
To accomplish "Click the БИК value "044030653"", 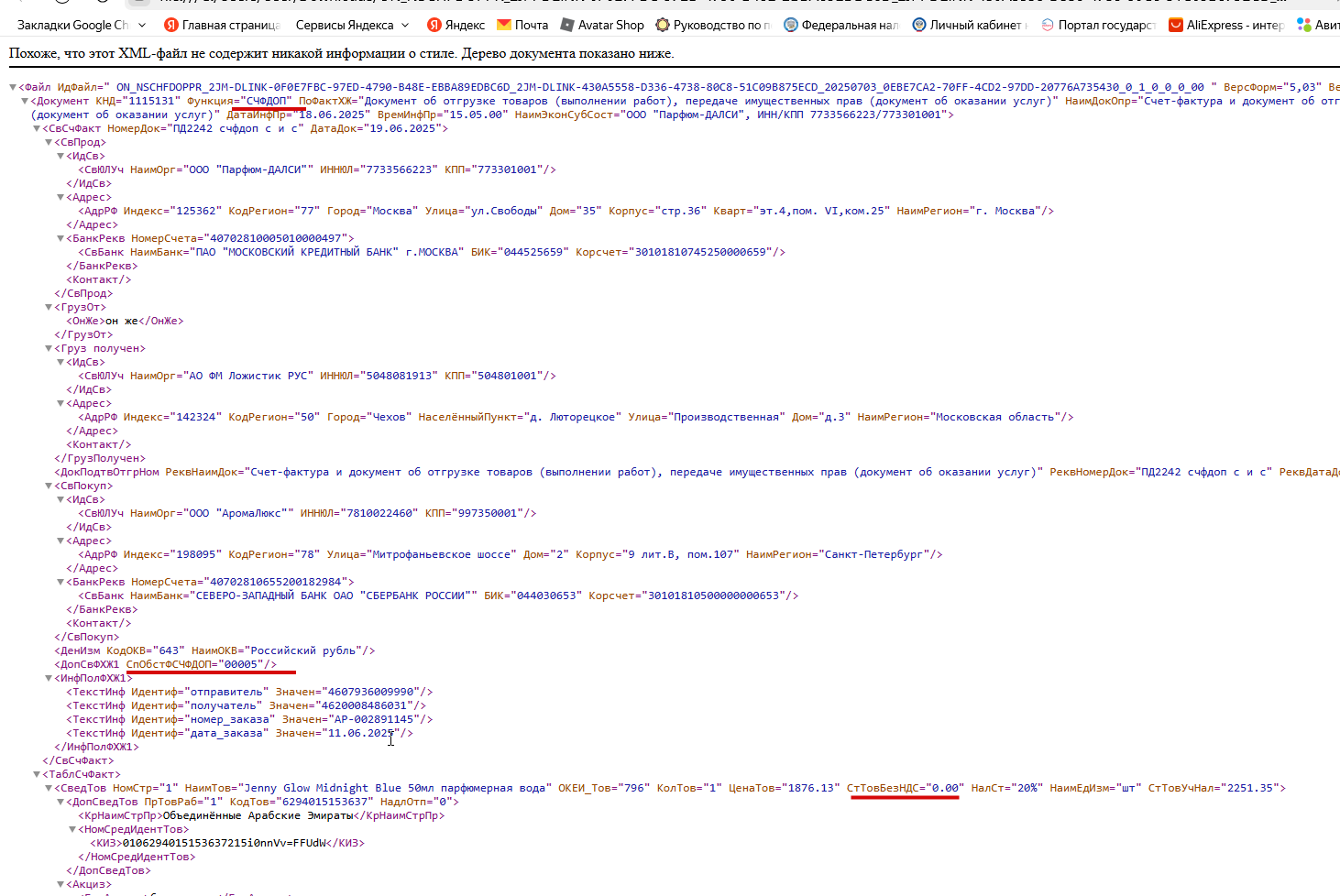I will pyautogui.click(x=547, y=596).
